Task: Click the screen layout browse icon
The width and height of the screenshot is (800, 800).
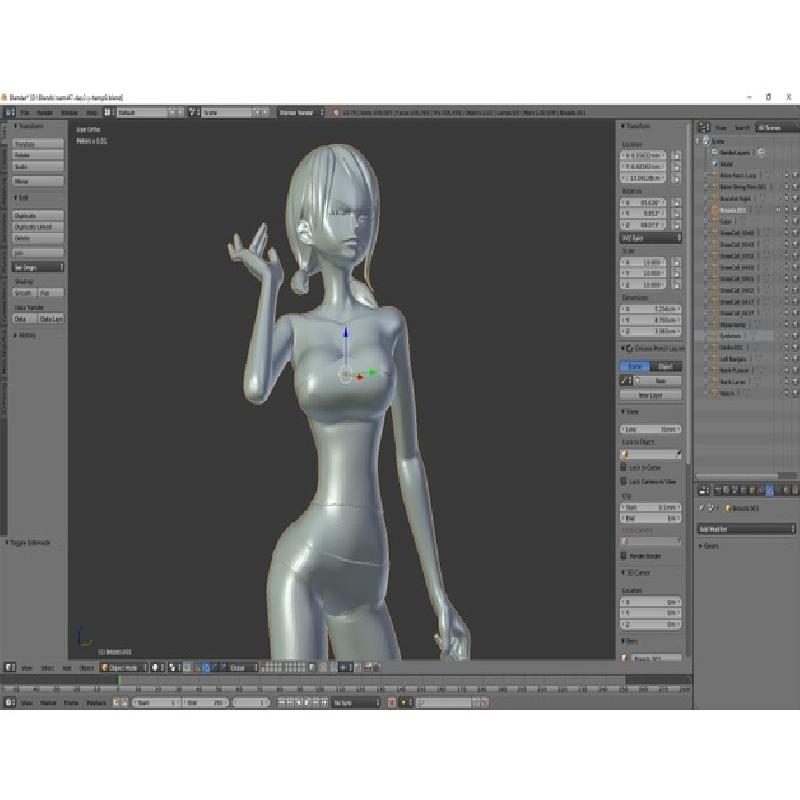Action: (112, 113)
